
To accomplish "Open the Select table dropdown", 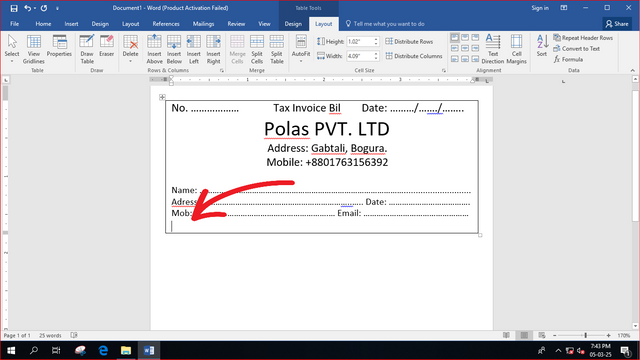I will [12, 49].
